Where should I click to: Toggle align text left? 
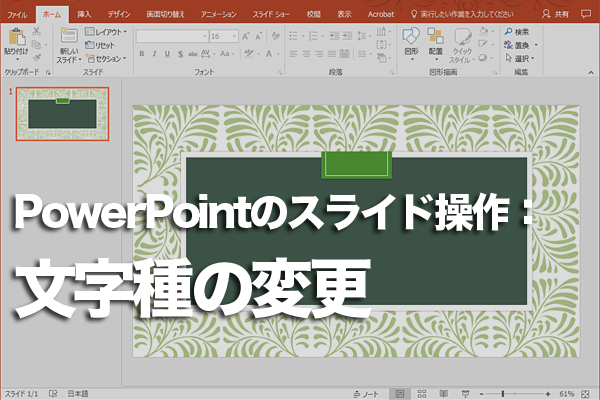pos(293,54)
